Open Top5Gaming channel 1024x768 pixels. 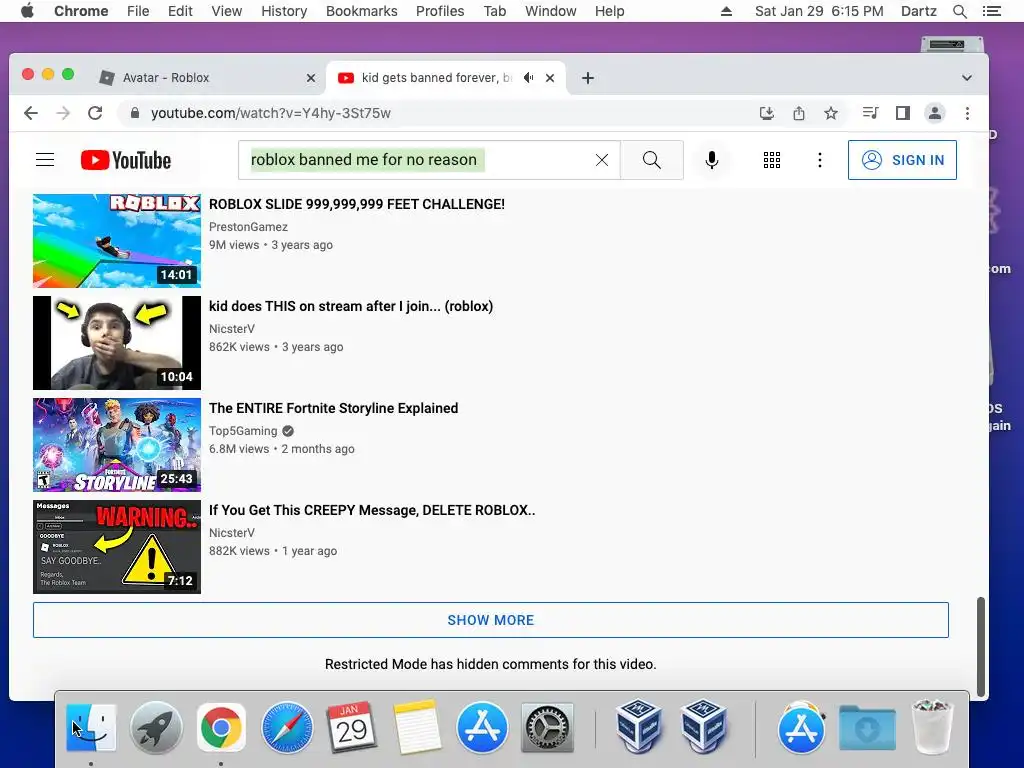(243, 431)
